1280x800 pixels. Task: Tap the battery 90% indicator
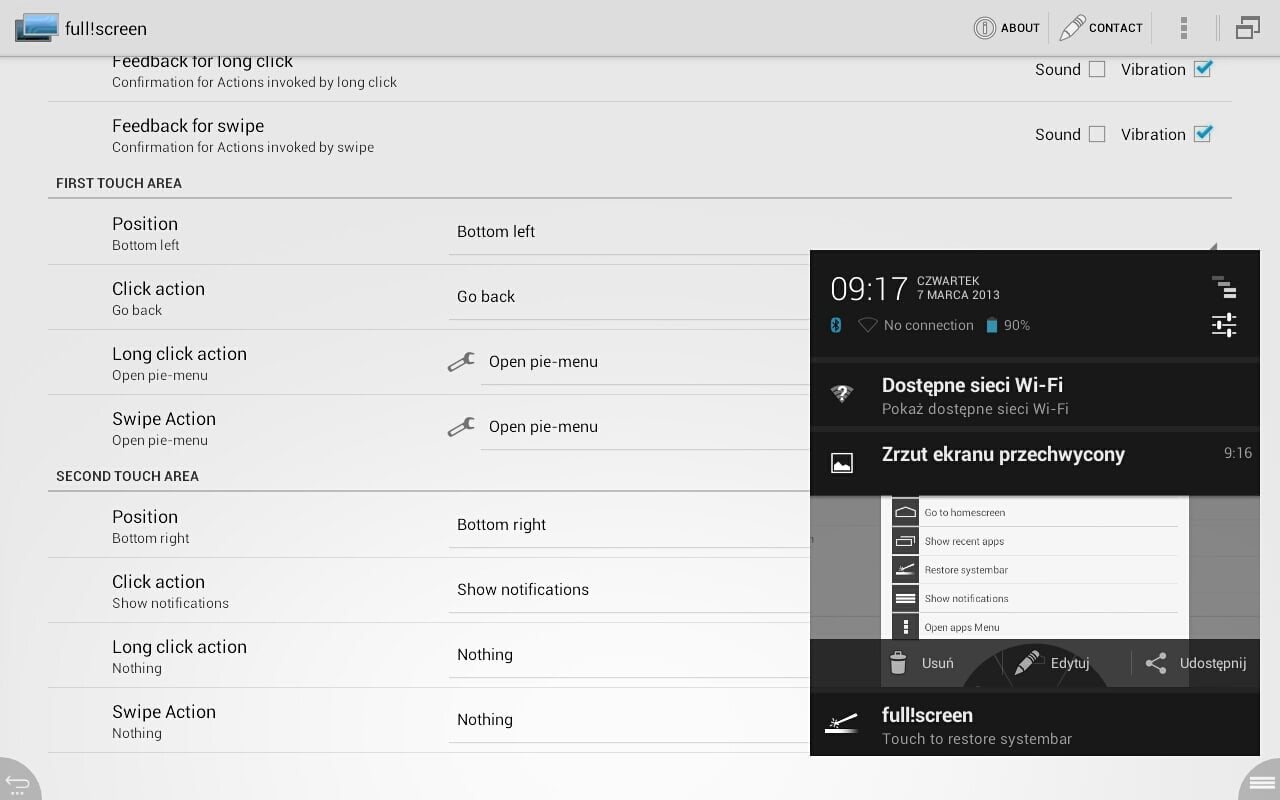click(1008, 325)
